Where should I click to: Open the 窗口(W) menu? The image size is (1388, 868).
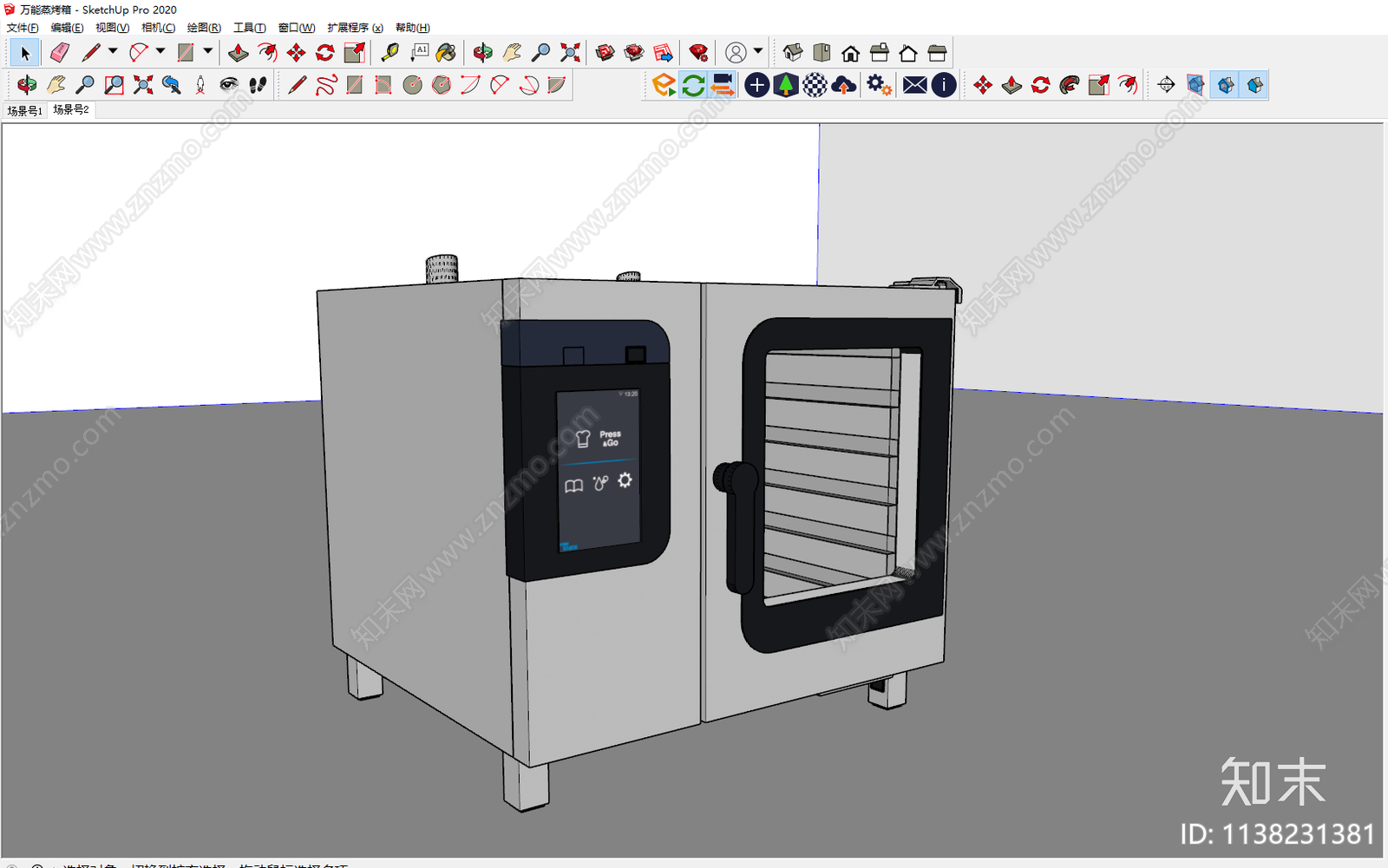pyautogui.click(x=297, y=28)
